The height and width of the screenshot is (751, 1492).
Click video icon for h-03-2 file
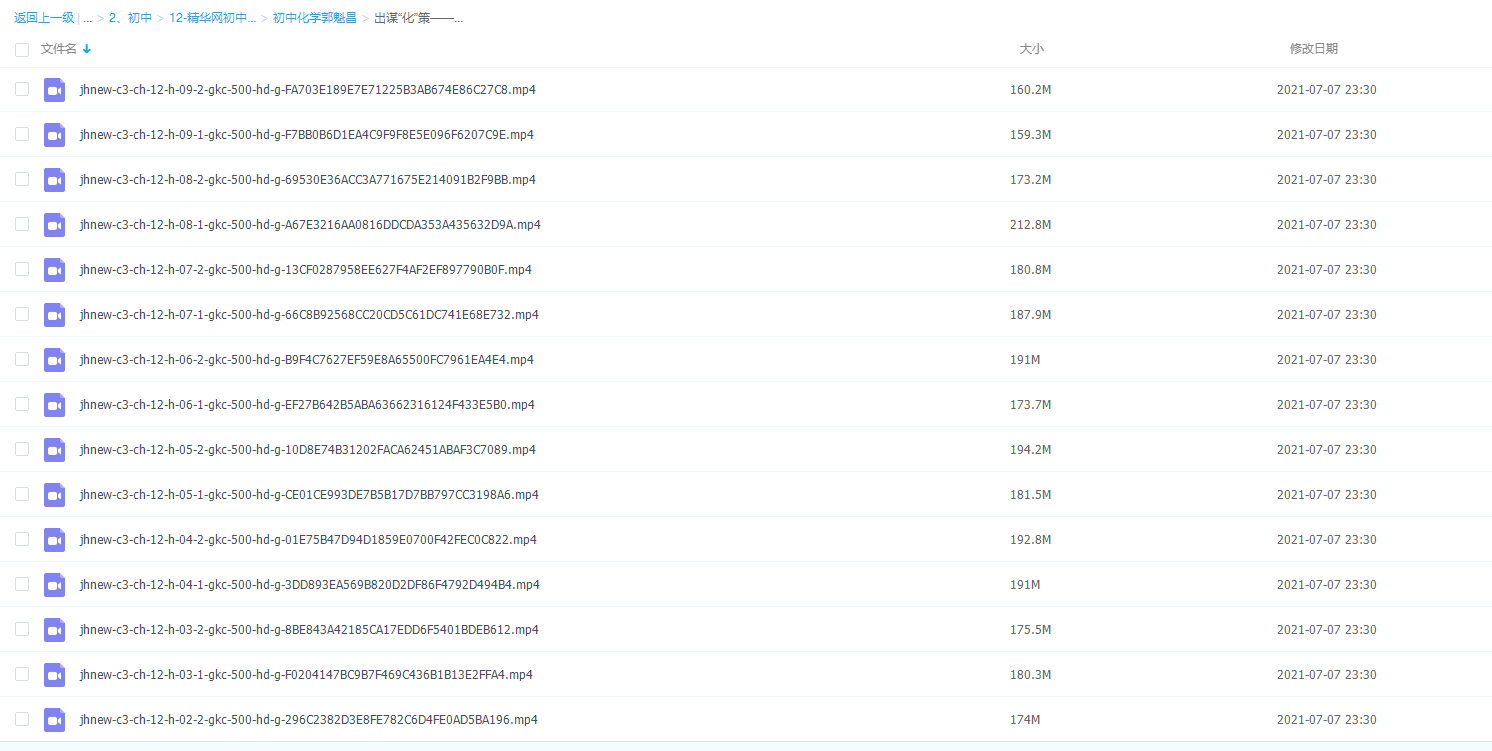[x=54, y=630]
